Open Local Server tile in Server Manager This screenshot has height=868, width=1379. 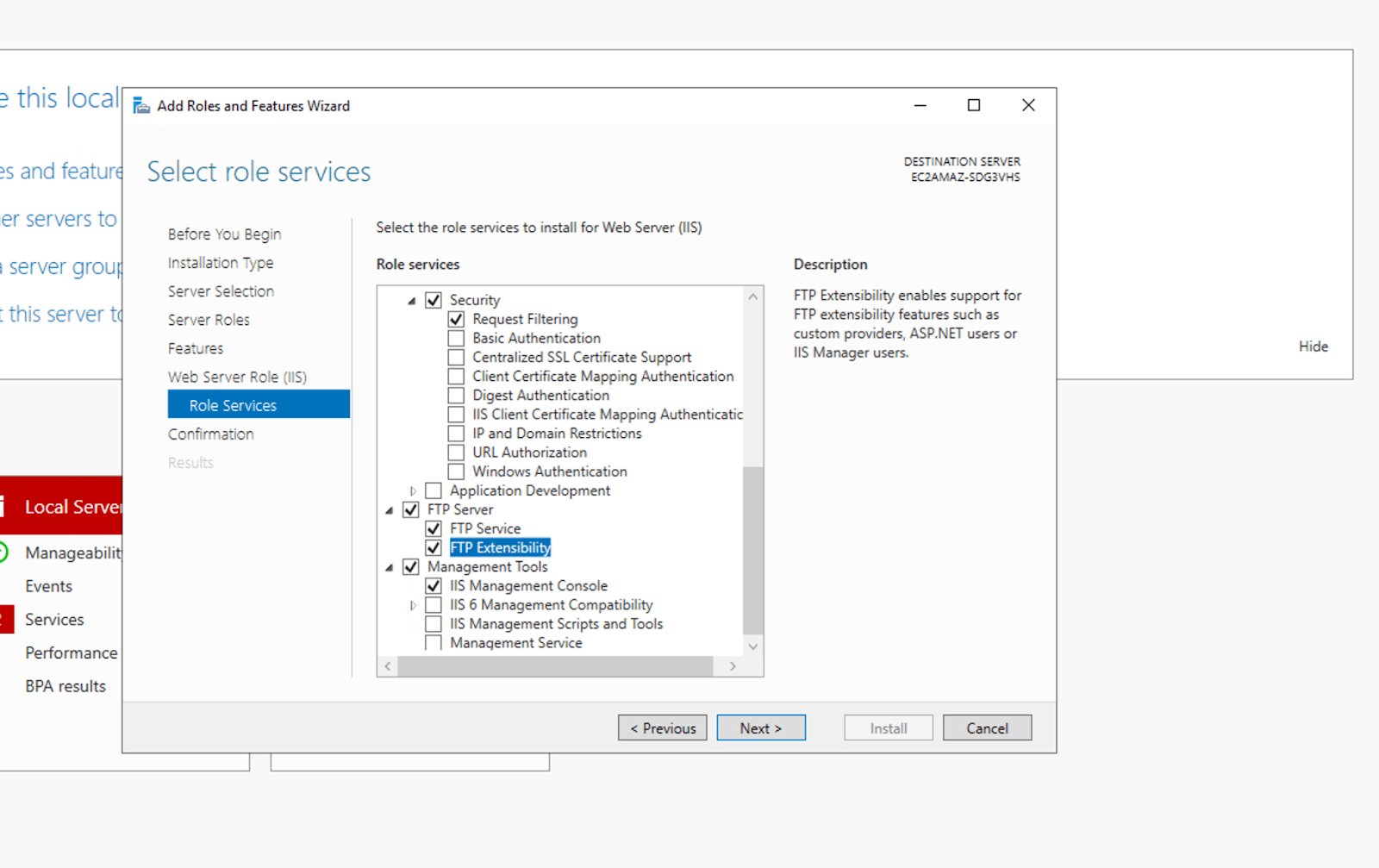coord(61,506)
